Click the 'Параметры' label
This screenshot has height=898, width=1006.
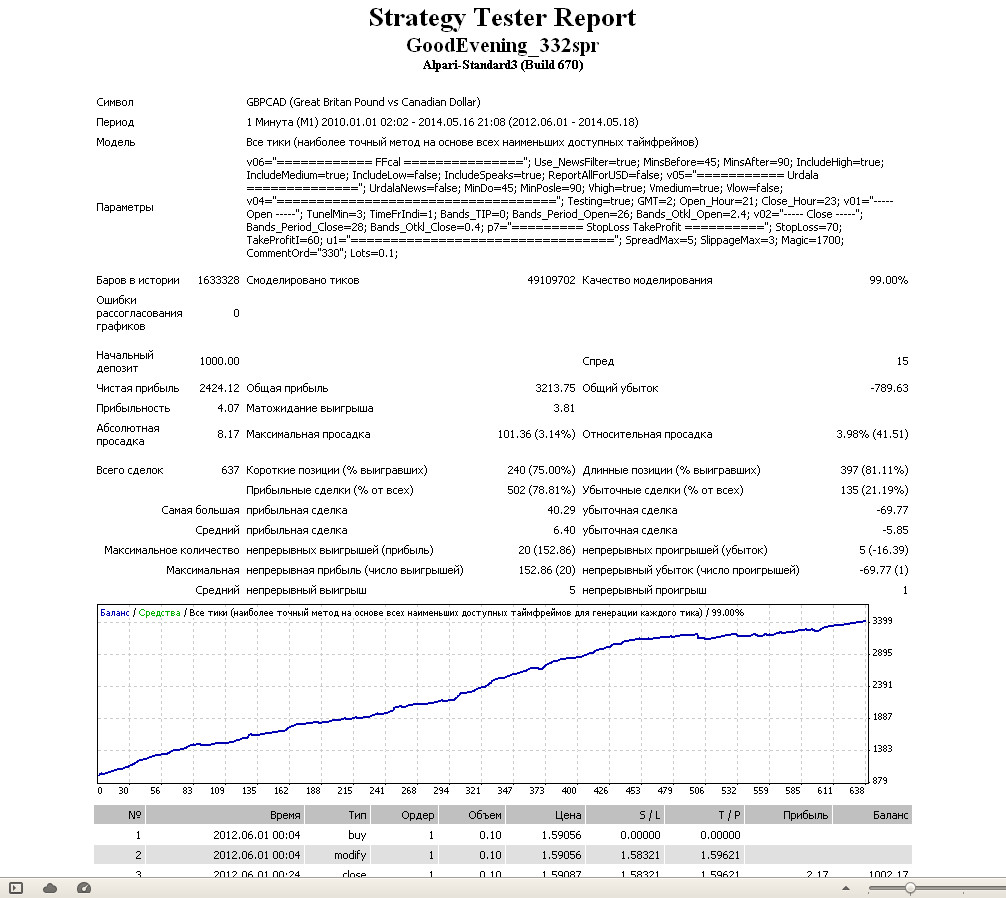124,207
